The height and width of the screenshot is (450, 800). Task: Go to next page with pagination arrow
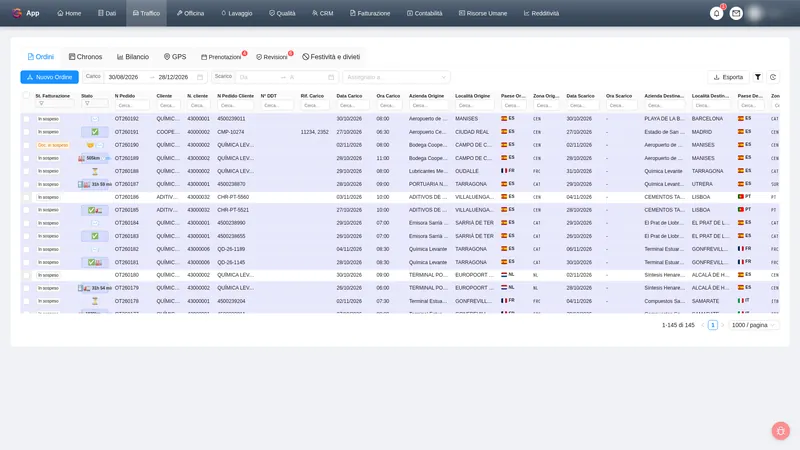(x=722, y=325)
